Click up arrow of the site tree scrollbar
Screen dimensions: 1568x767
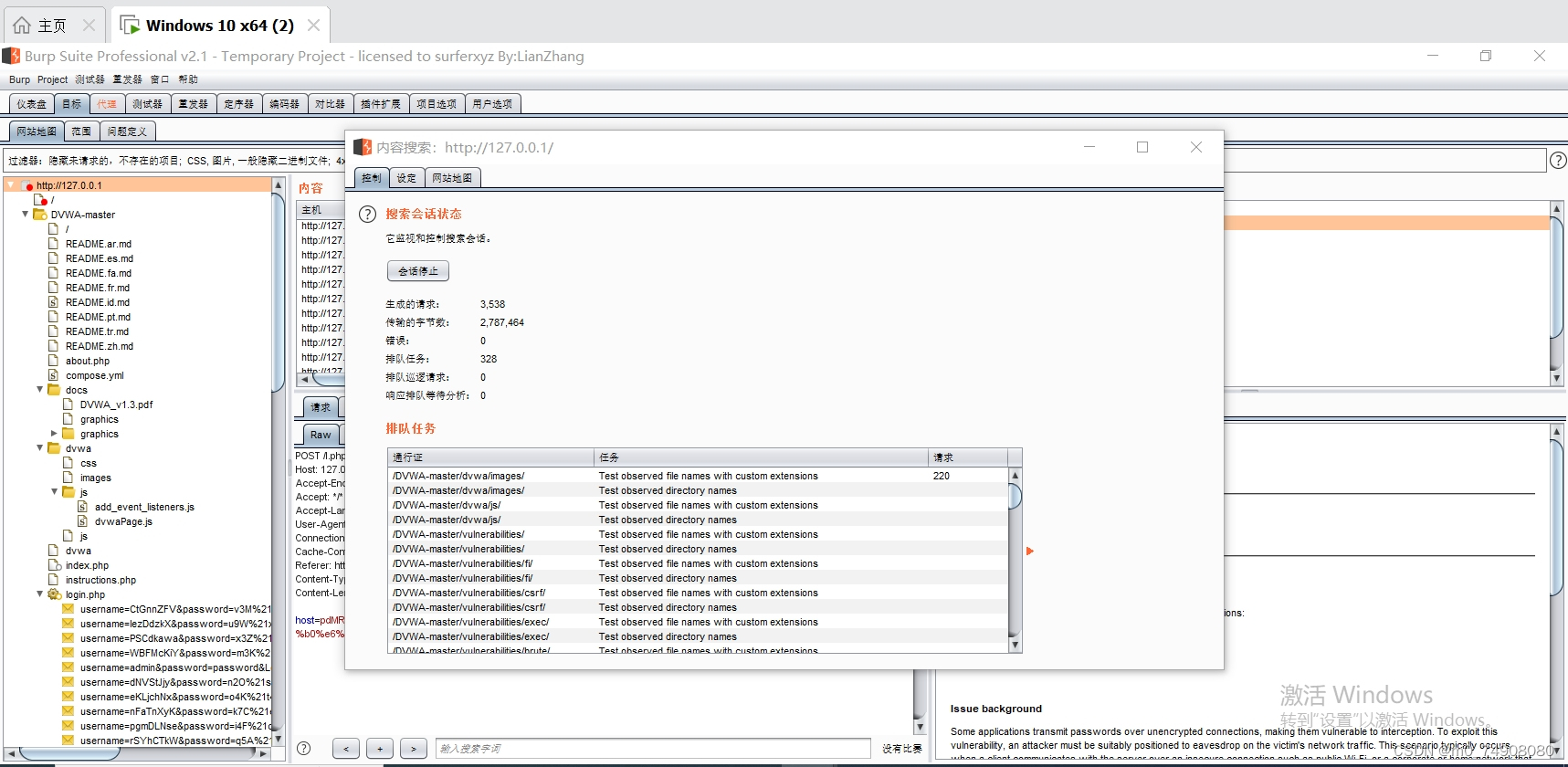[278, 185]
